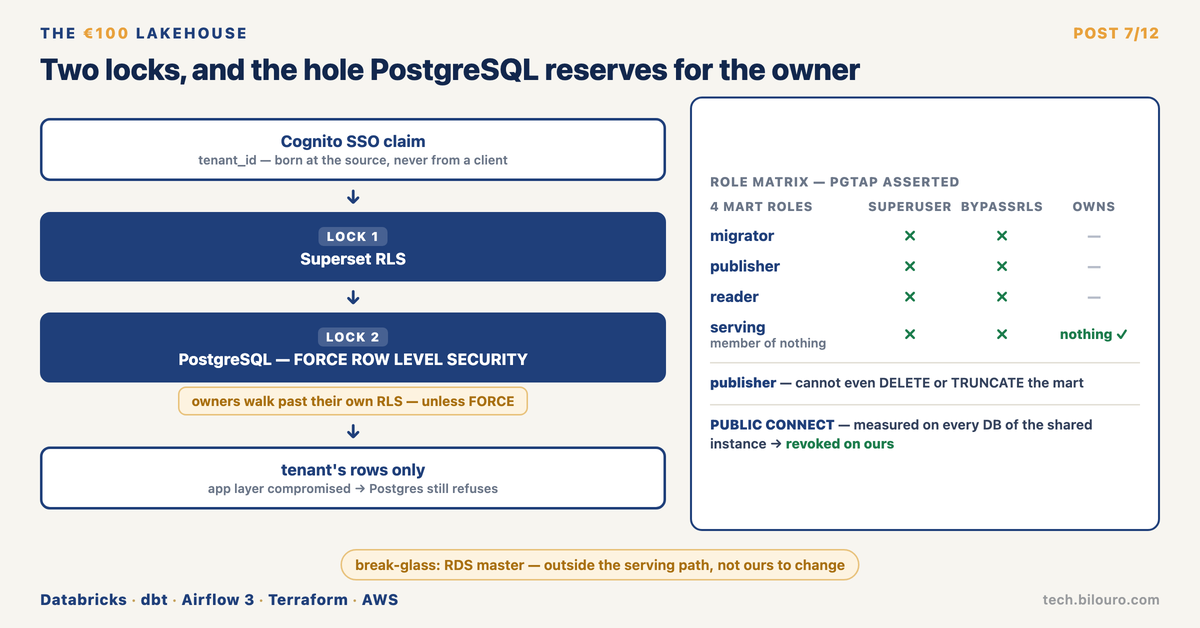Viewport: 1200px width, 628px height.
Task: Click publisher's BYPASSRLS cross mark
Action: coord(1002,267)
